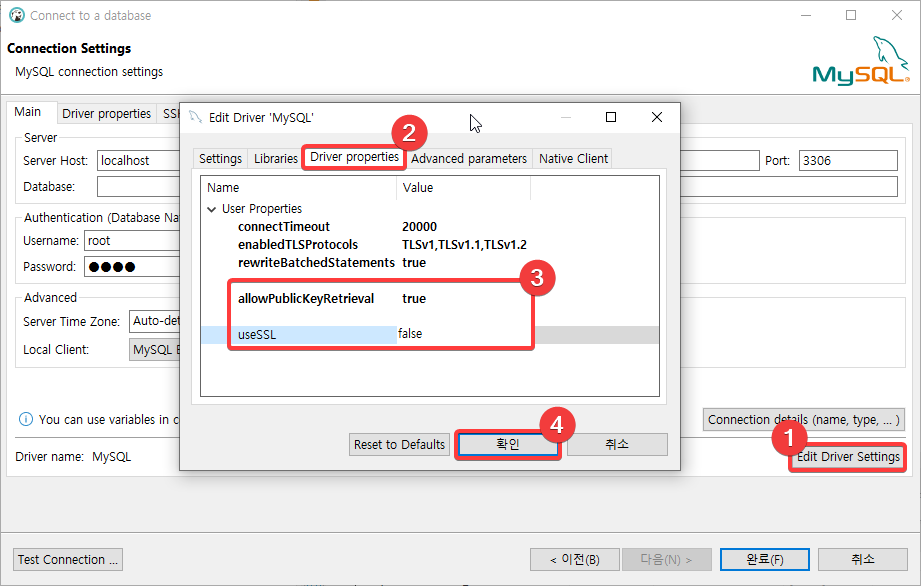The height and width of the screenshot is (586, 921).
Task: Open the Advanced parameters tab
Action: tap(469, 159)
